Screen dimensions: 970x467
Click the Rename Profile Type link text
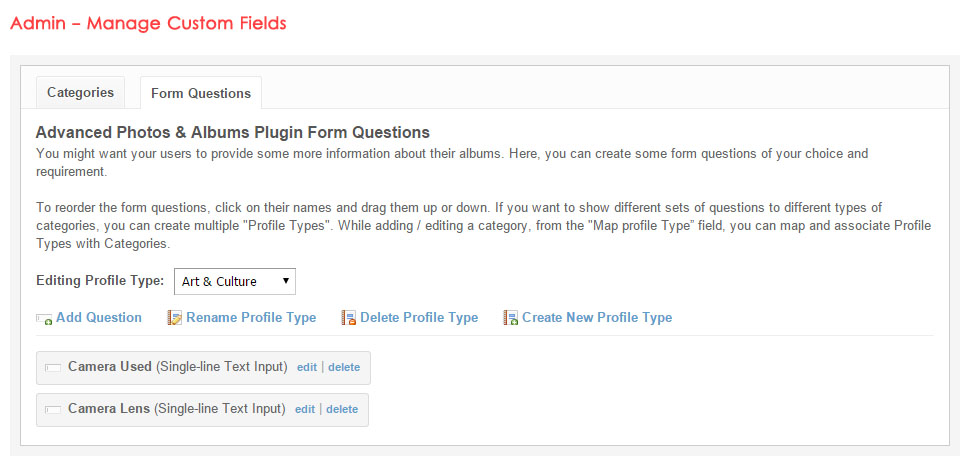tap(251, 318)
